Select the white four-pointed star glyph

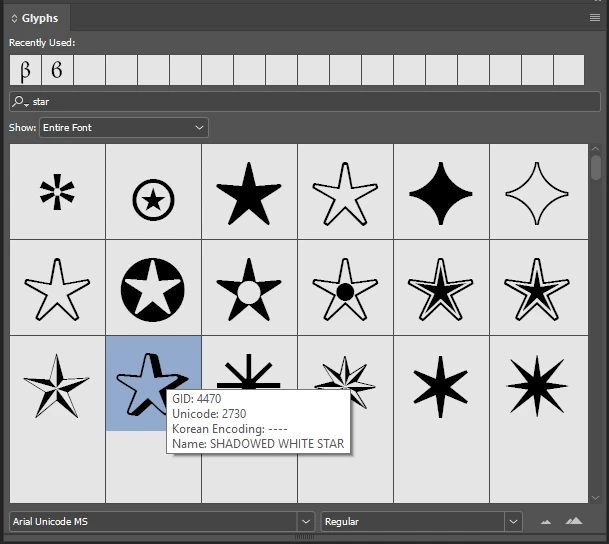[538, 192]
